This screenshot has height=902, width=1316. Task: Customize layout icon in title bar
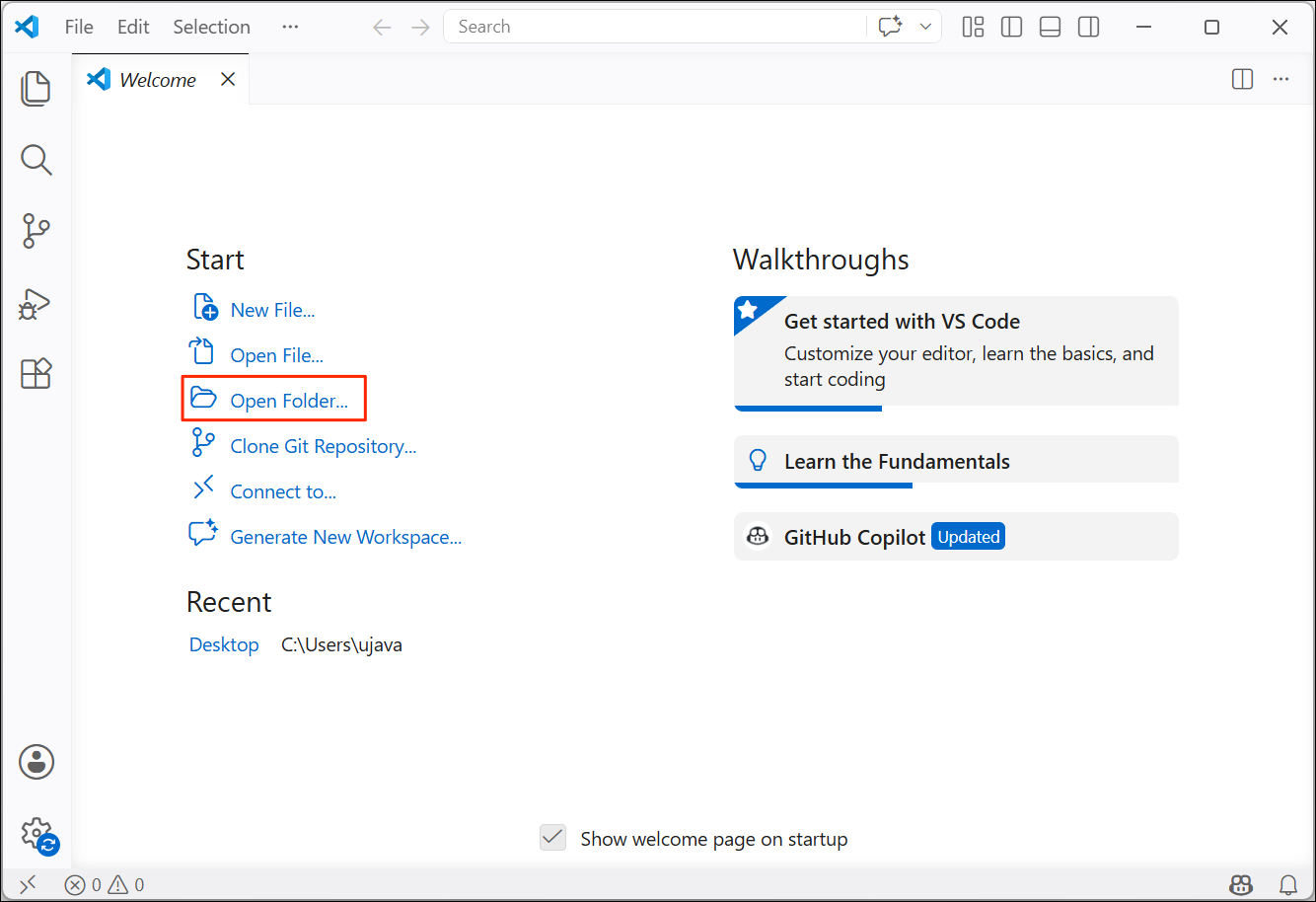(974, 27)
